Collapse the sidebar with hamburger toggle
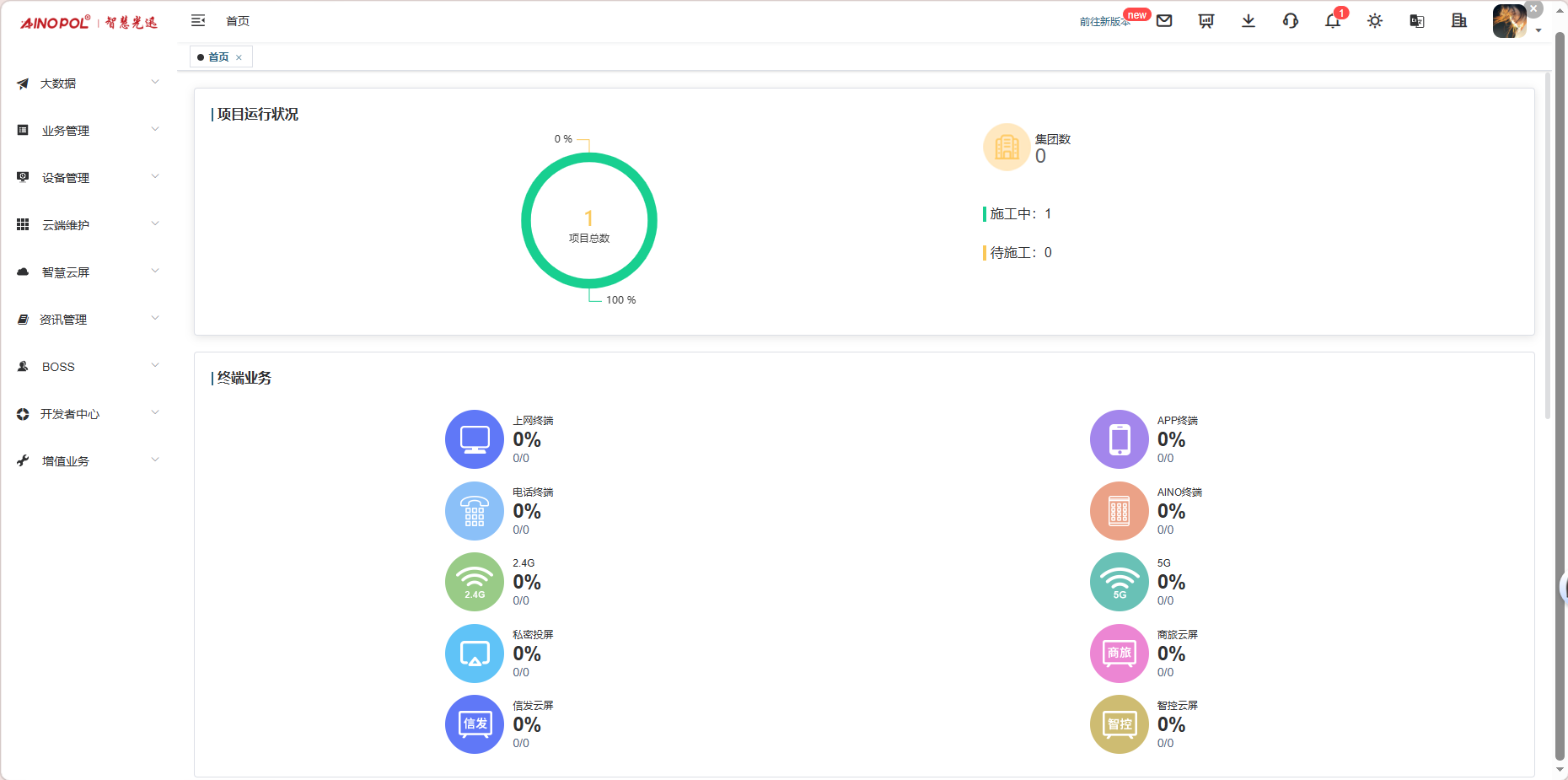The image size is (1568, 780). click(198, 21)
